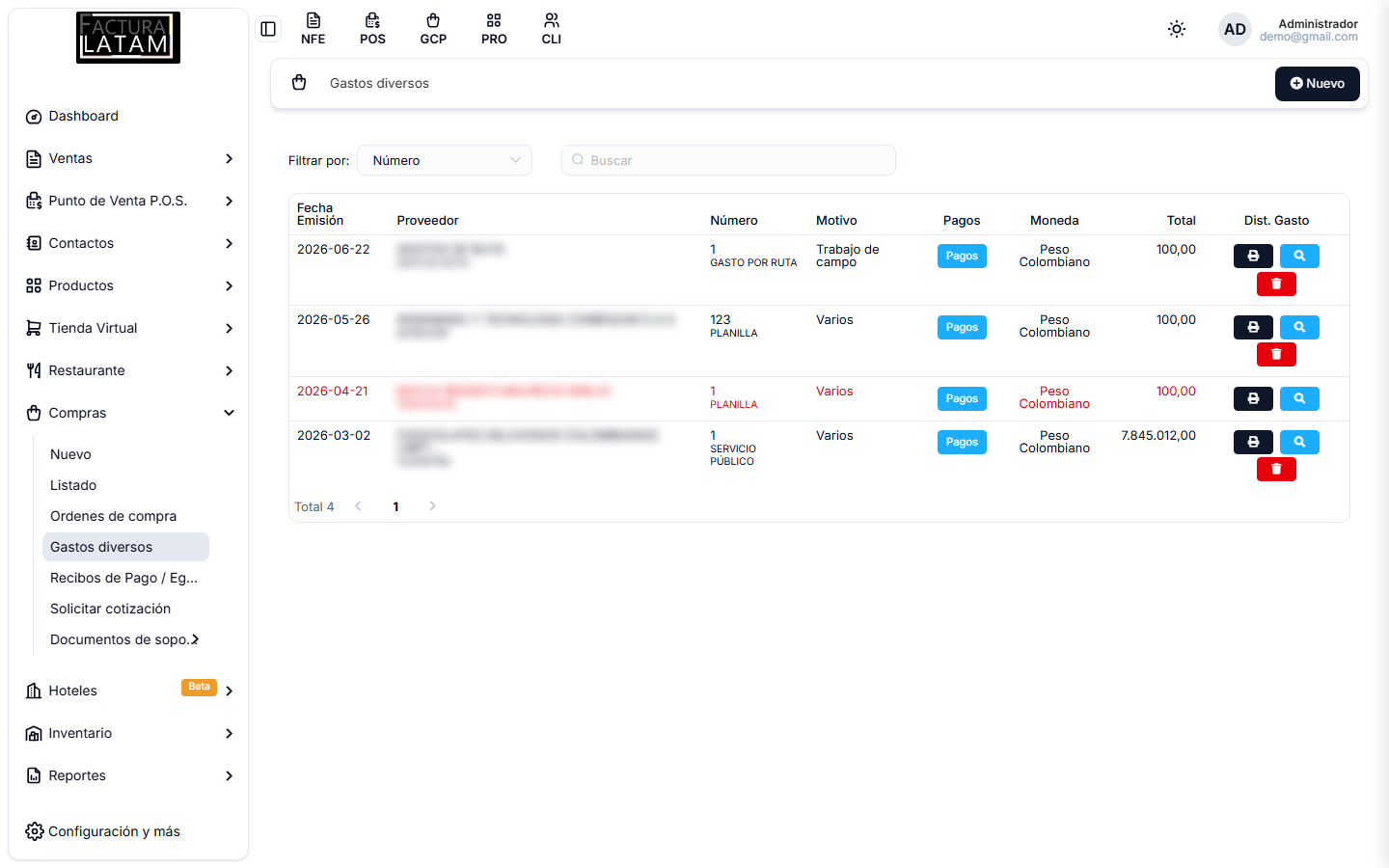View details of the 2026-03-02 expense

coord(1299,442)
